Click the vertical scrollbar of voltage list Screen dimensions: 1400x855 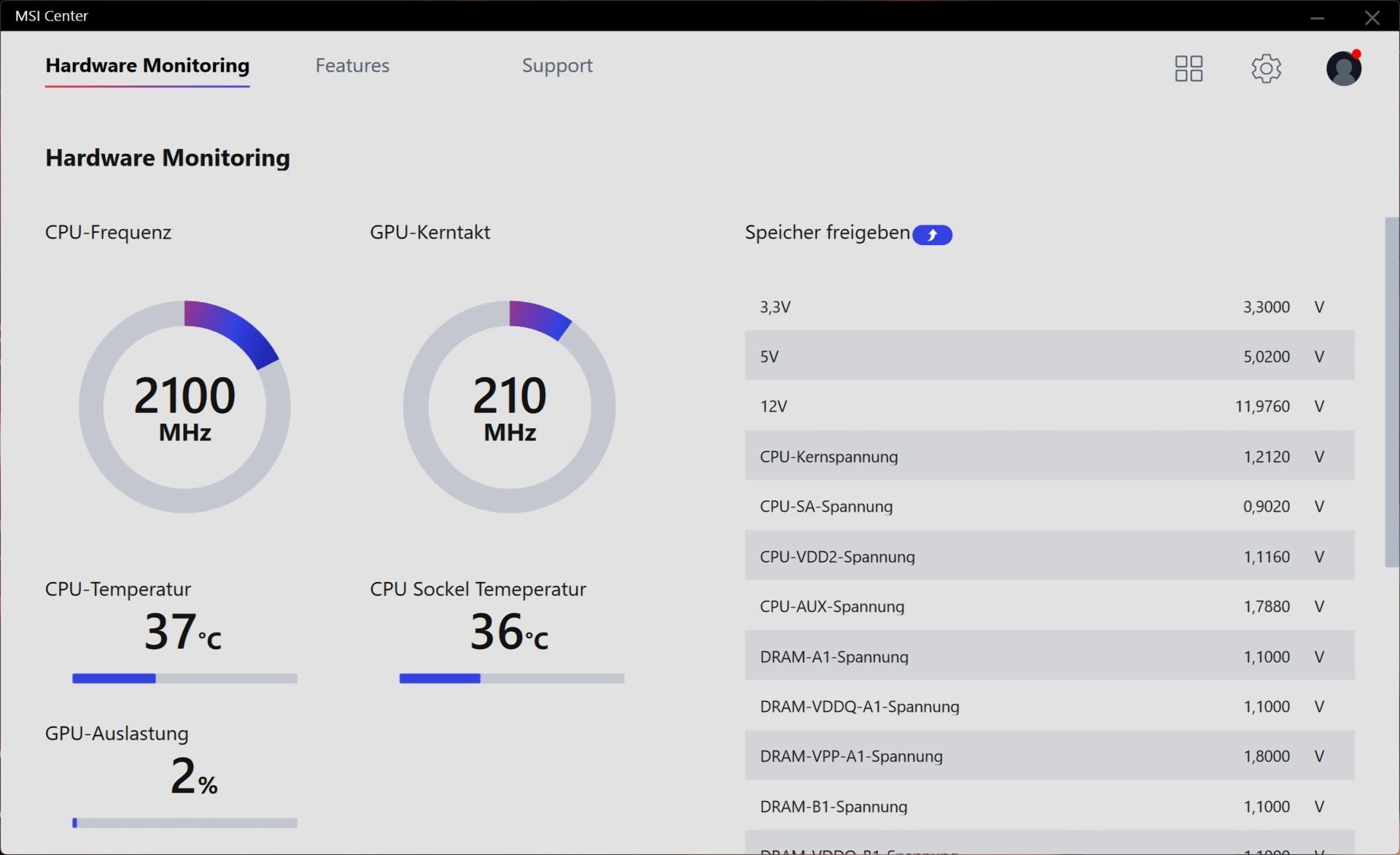(1391, 392)
